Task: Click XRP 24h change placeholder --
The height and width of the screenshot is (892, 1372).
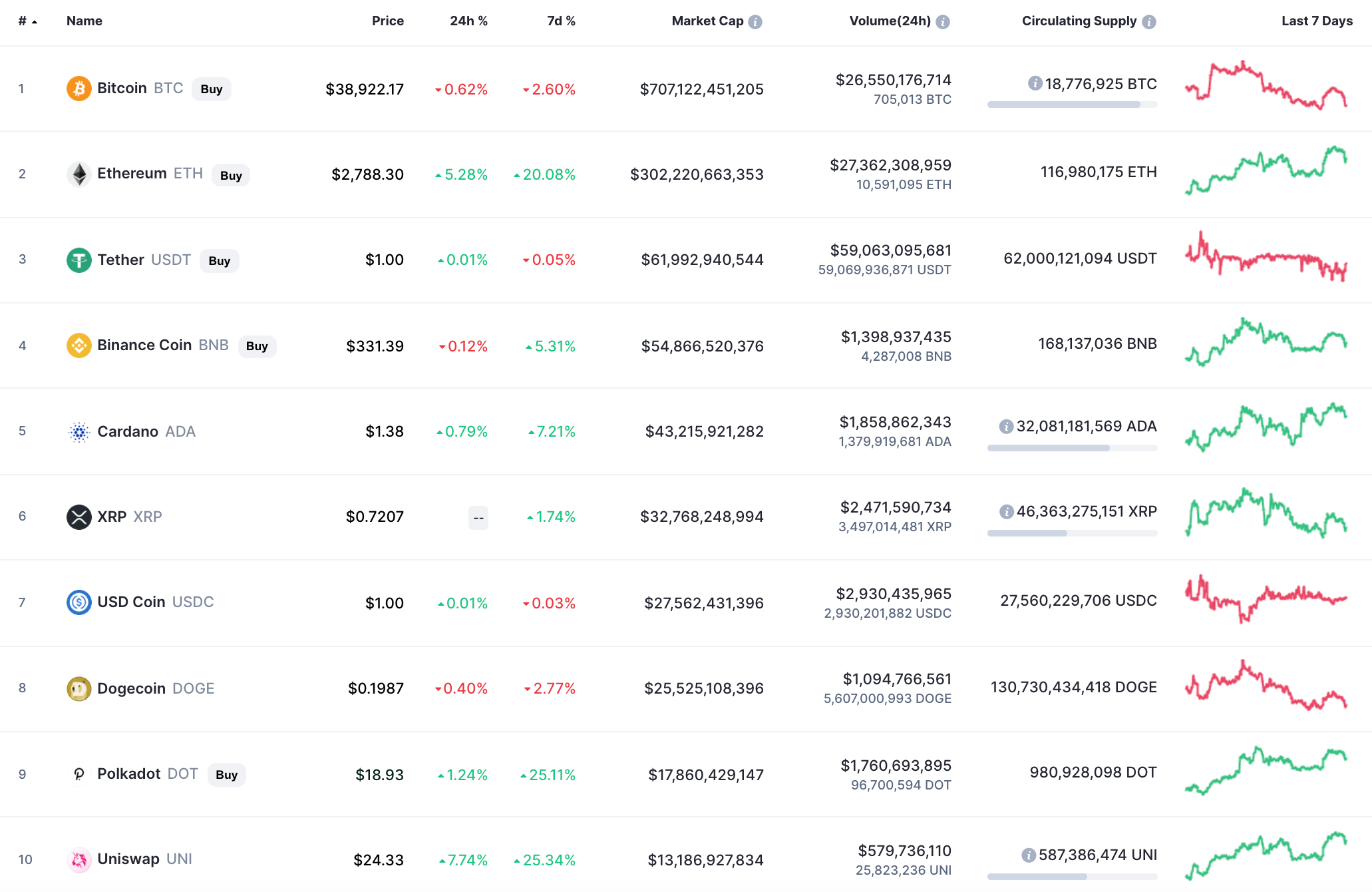Action: pos(478,518)
